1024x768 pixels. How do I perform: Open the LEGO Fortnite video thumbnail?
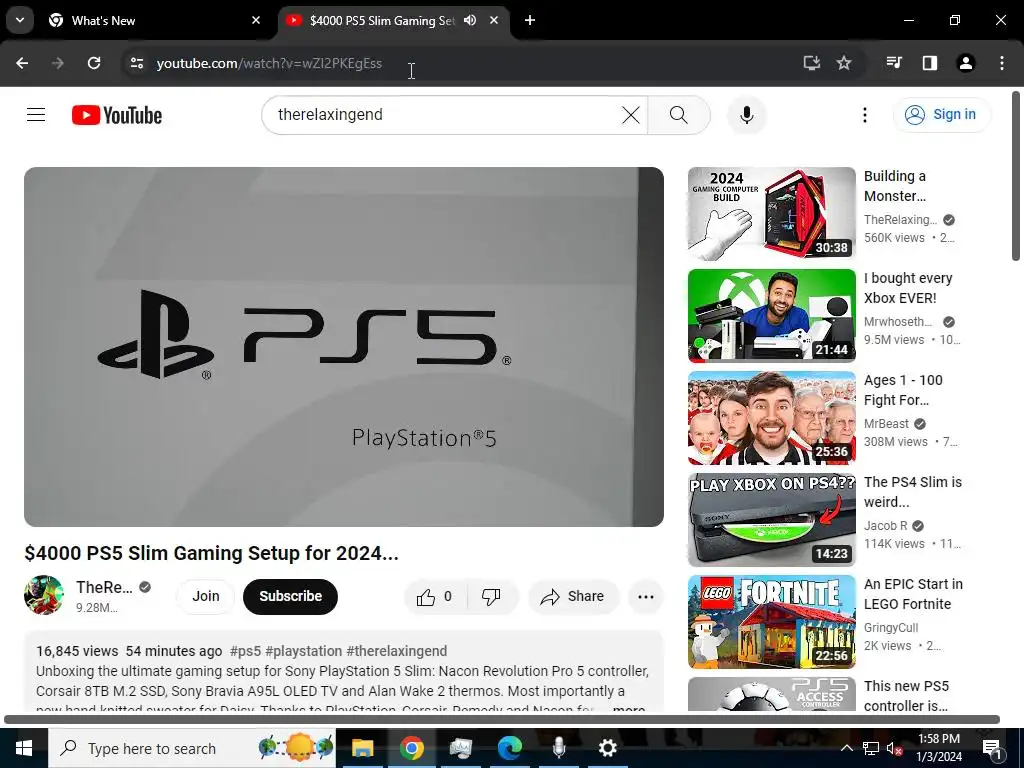tap(771, 621)
